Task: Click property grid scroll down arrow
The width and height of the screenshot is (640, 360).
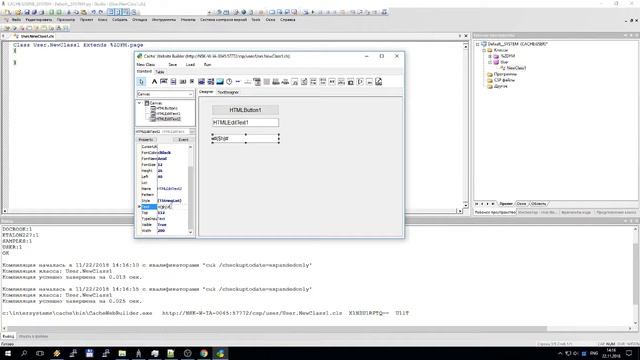Action: point(191,232)
